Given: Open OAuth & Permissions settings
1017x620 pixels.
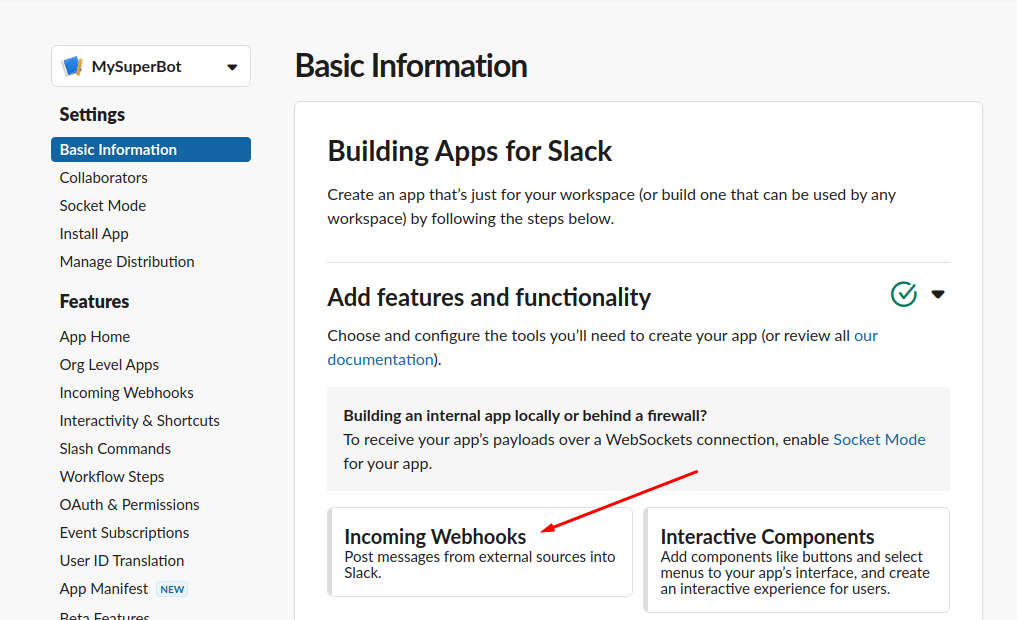Looking at the screenshot, I should tap(130, 505).
